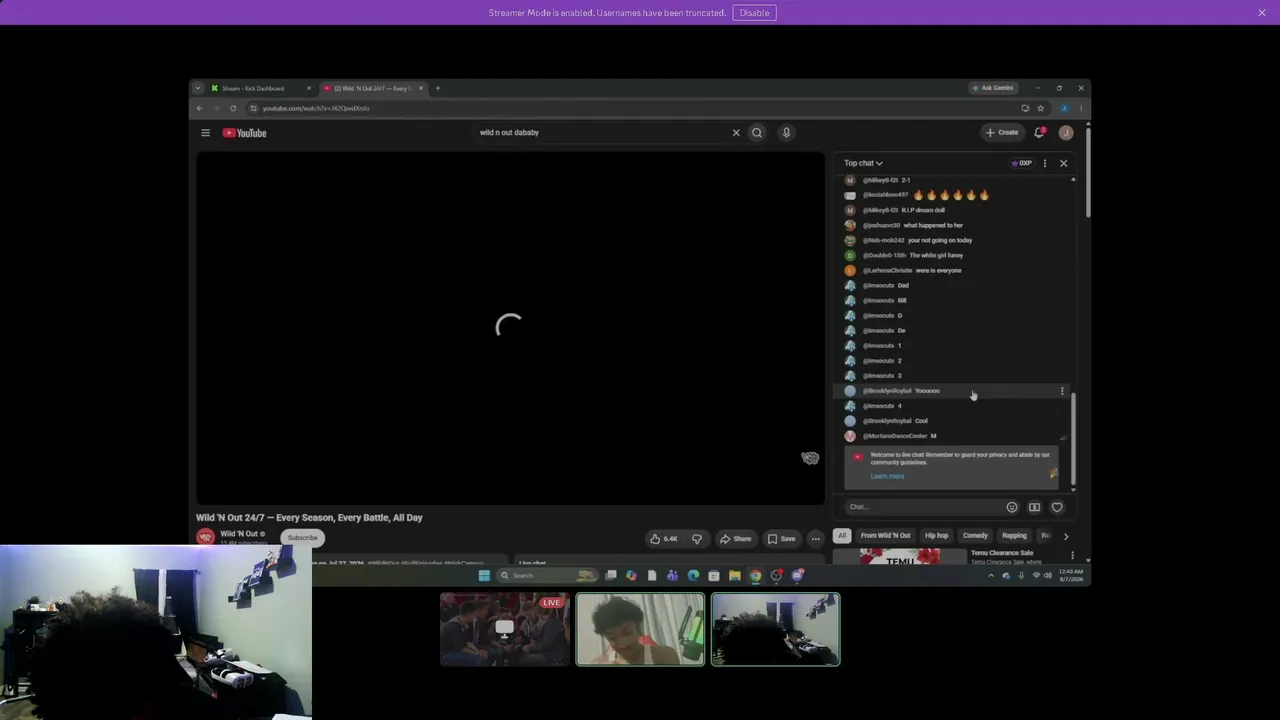The image size is (1280, 720).
Task: Open the tab search dropdown in Chrome
Action: click(x=198, y=88)
